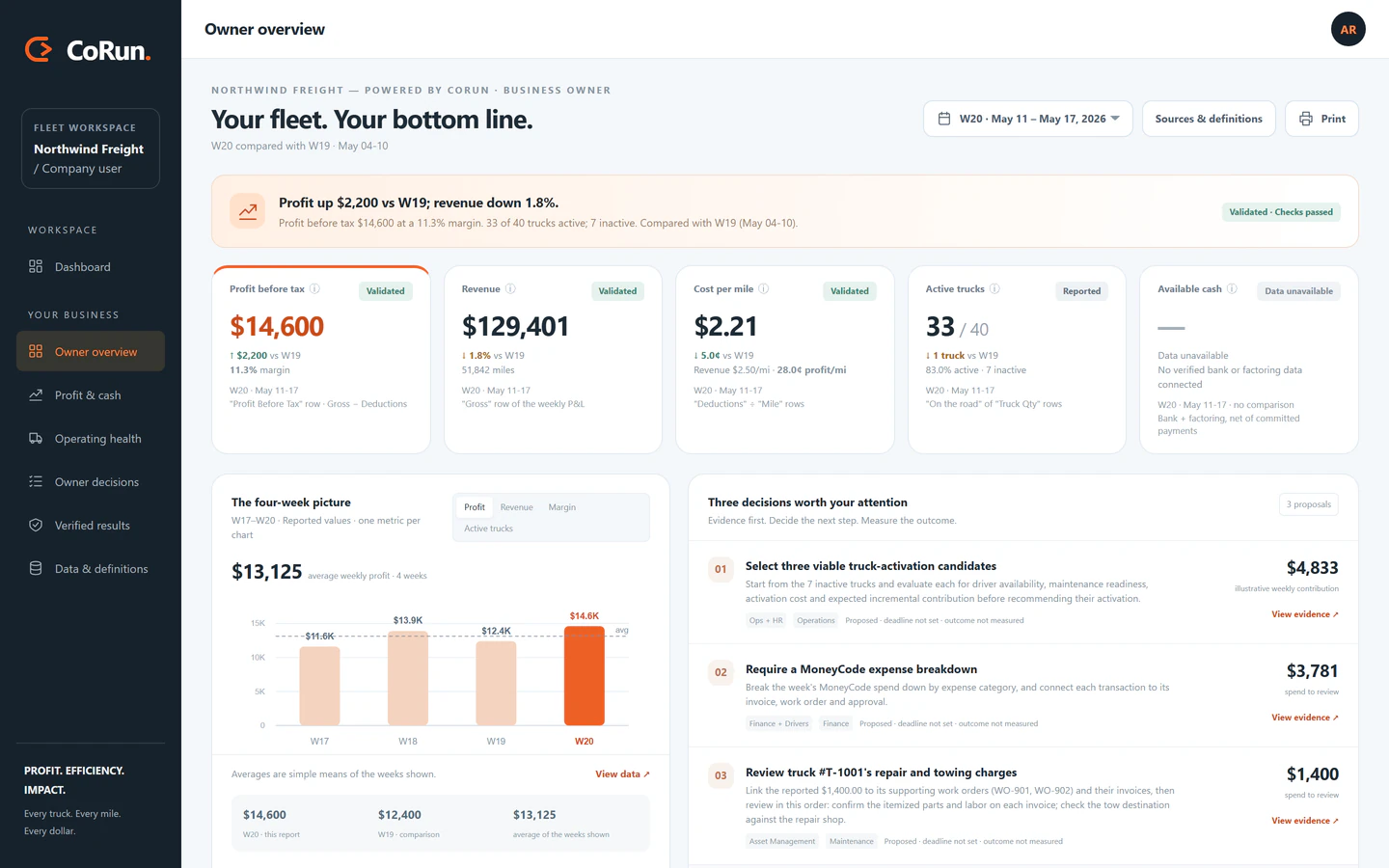Switch chart to Active trucks tab

[488, 529]
